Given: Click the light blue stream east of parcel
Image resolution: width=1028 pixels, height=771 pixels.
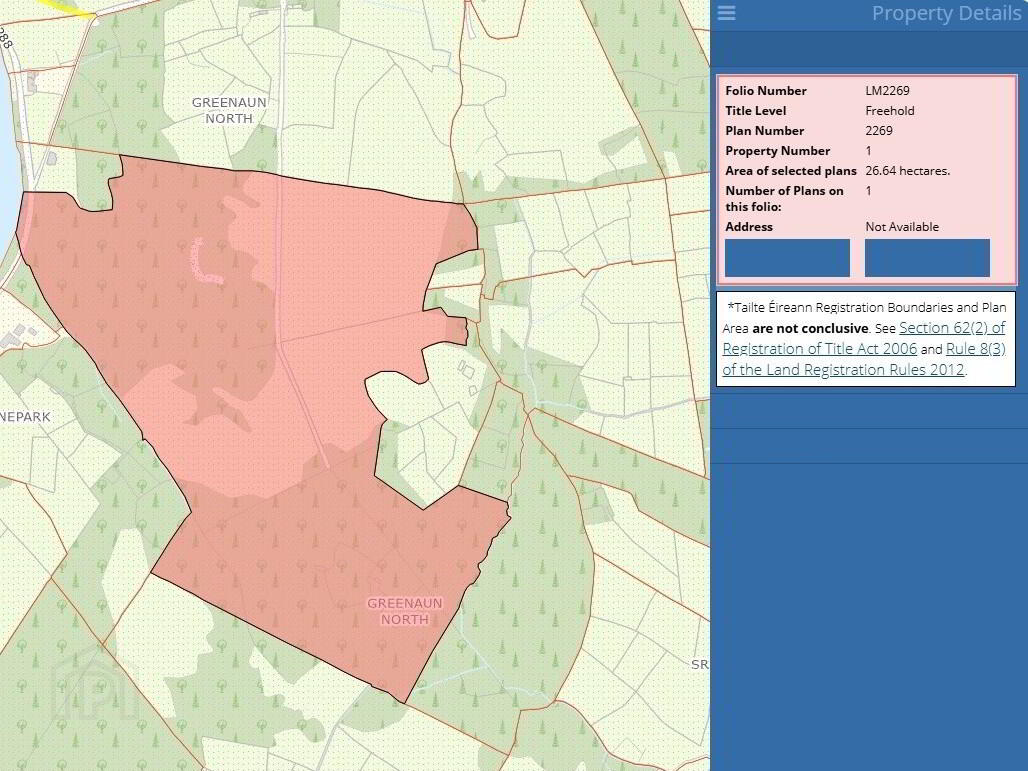Looking at the screenshot, I should point(620,408).
